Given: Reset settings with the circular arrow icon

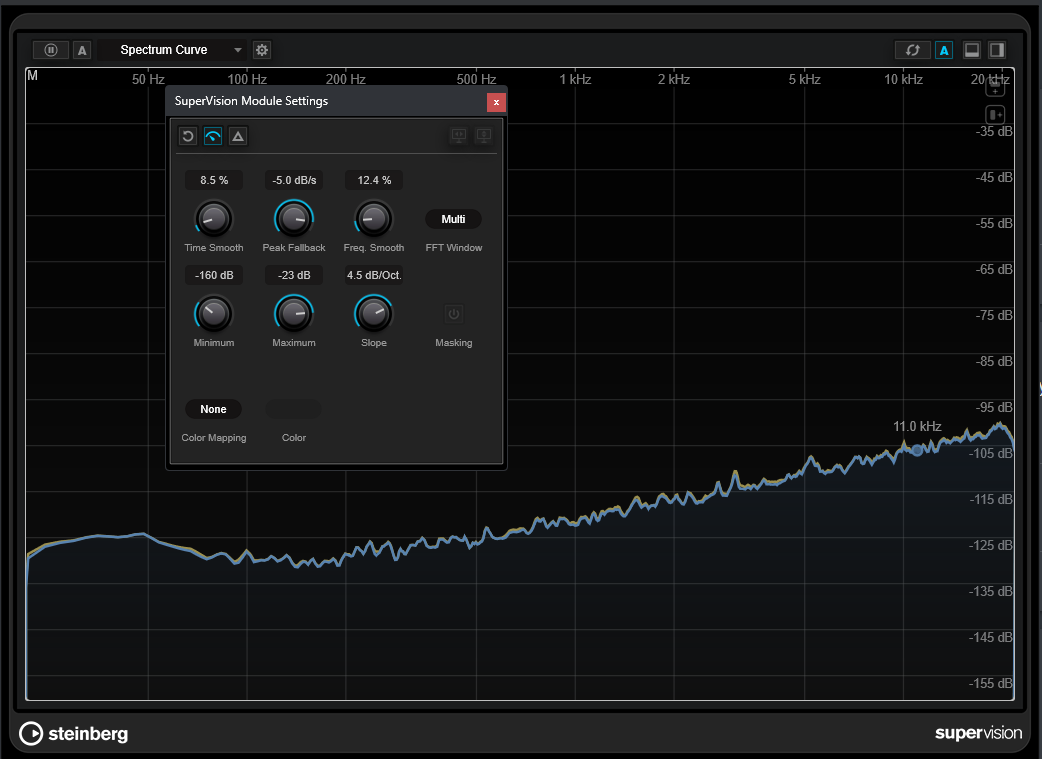Looking at the screenshot, I should [188, 136].
